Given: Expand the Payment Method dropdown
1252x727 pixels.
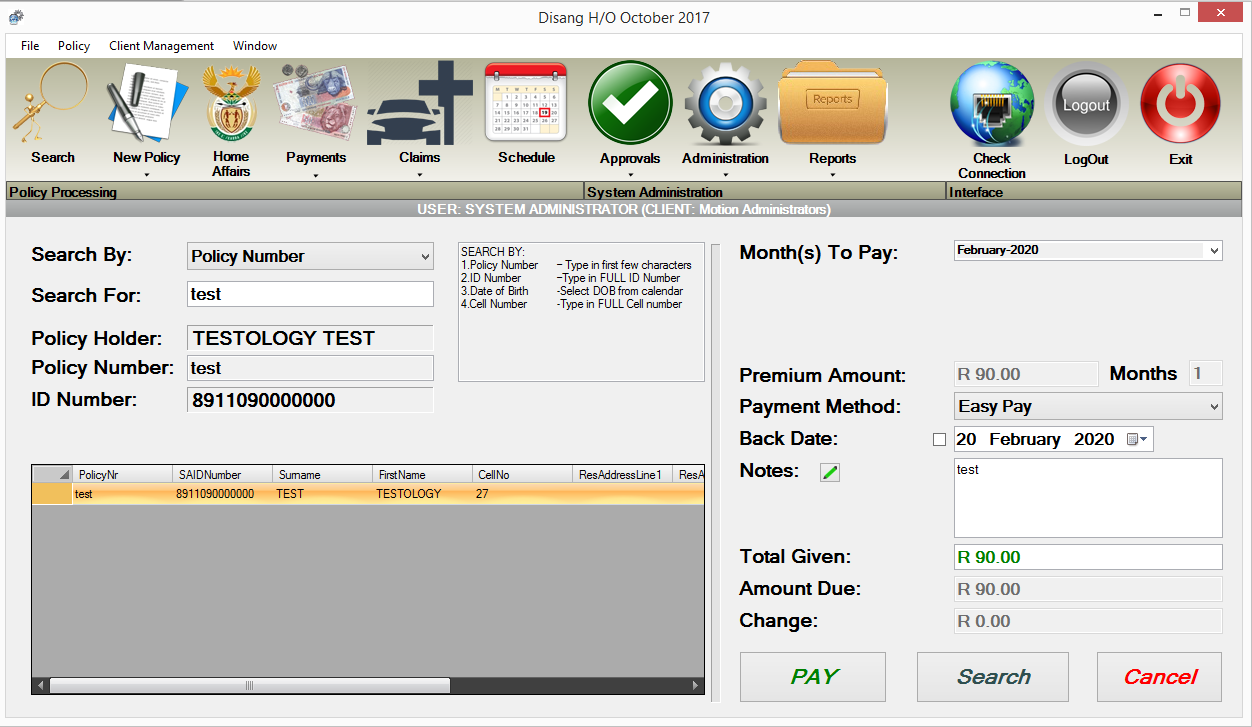Looking at the screenshot, I should point(1214,407).
